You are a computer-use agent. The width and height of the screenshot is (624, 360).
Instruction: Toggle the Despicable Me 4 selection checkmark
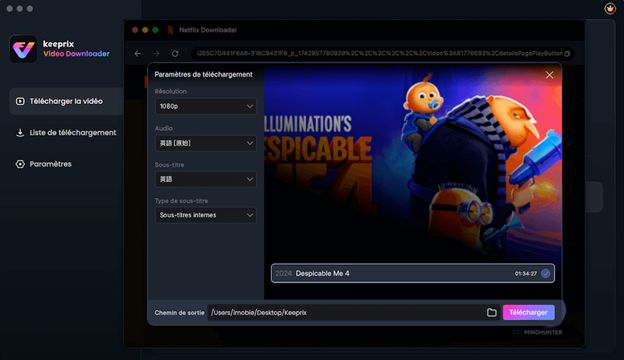pyautogui.click(x=546, y=274)
